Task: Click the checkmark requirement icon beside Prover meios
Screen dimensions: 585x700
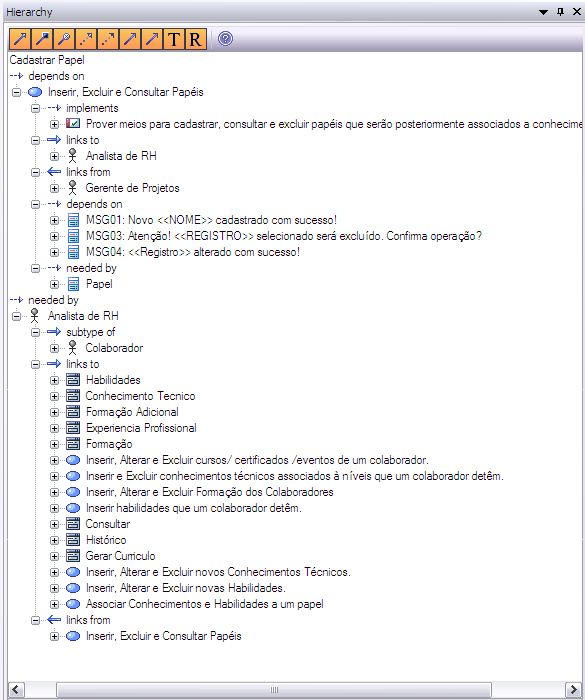Action: 73,124
